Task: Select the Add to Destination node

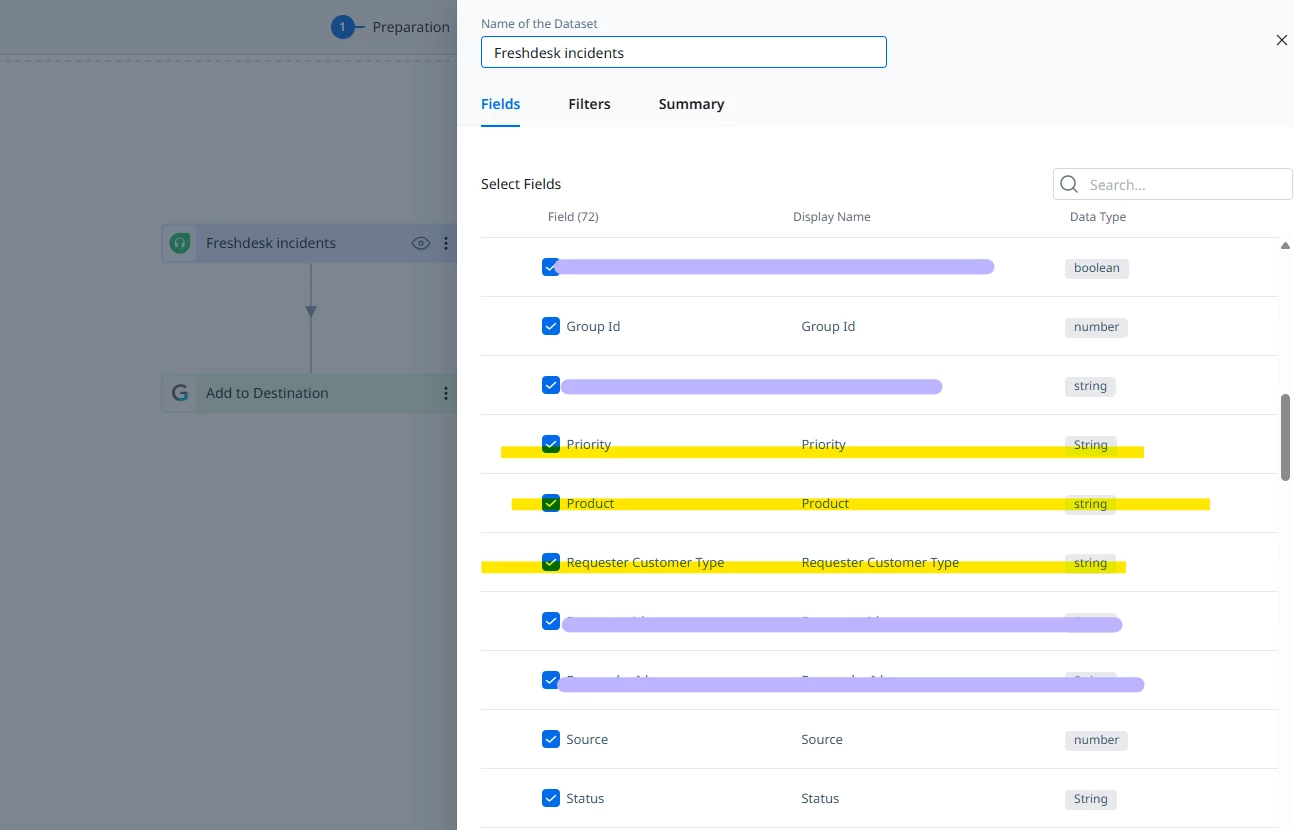Action: 309,393
